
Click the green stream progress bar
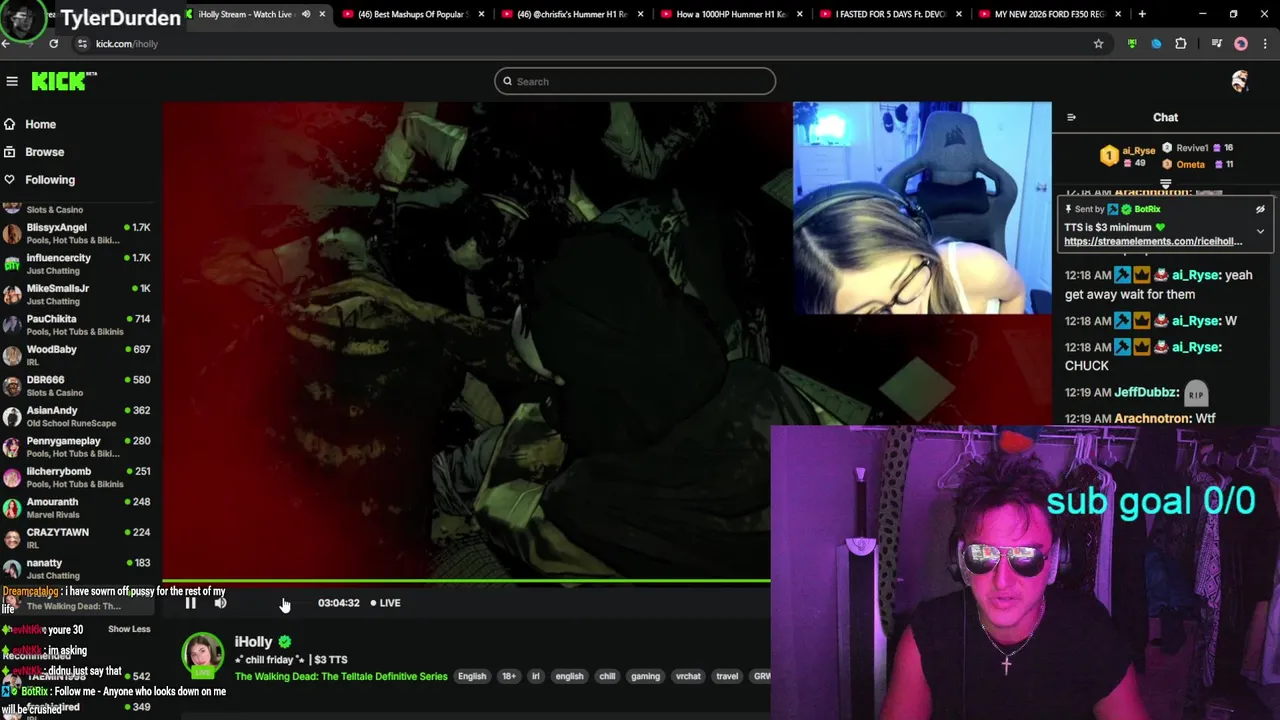(x=466, y=580)
